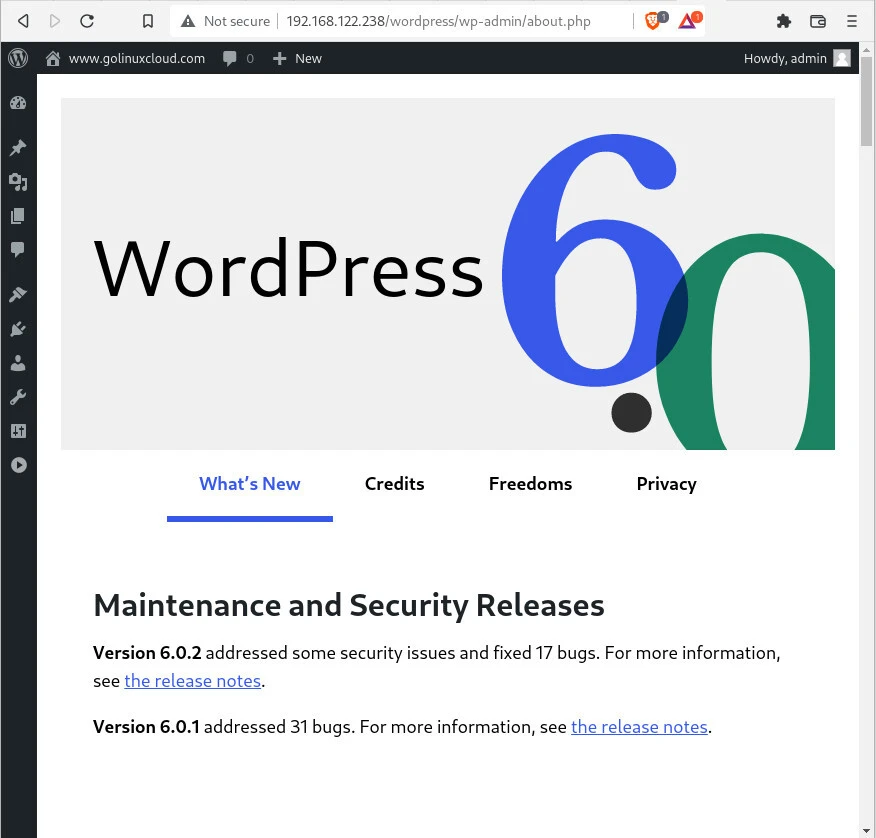Open the Pages icon in the sidebar
The image size is (876, 838).
(x=18, y=216)
